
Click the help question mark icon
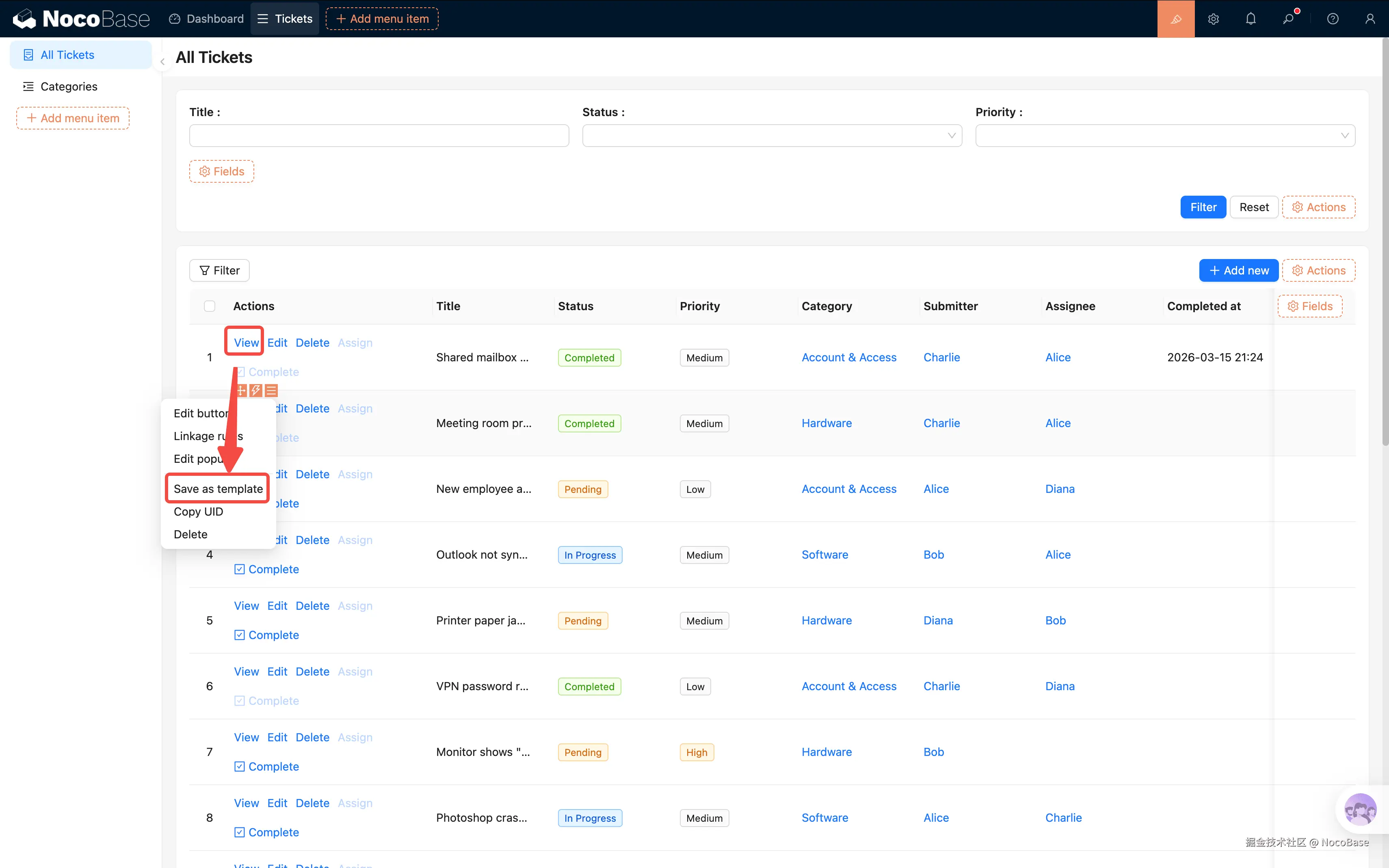tap(1333, 19)
